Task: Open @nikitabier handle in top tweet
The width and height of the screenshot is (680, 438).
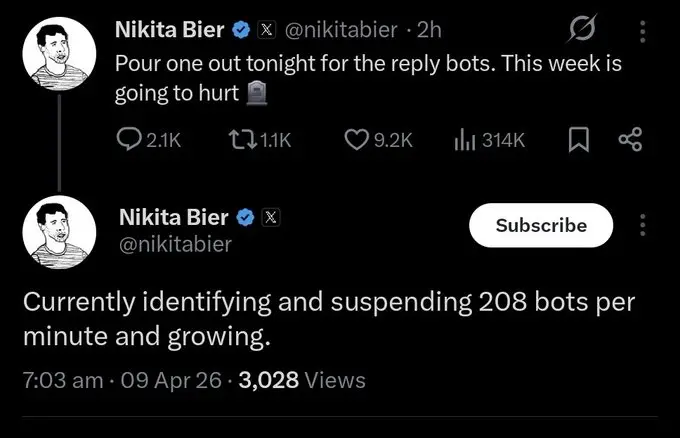Action: click(x=340, y=31)
